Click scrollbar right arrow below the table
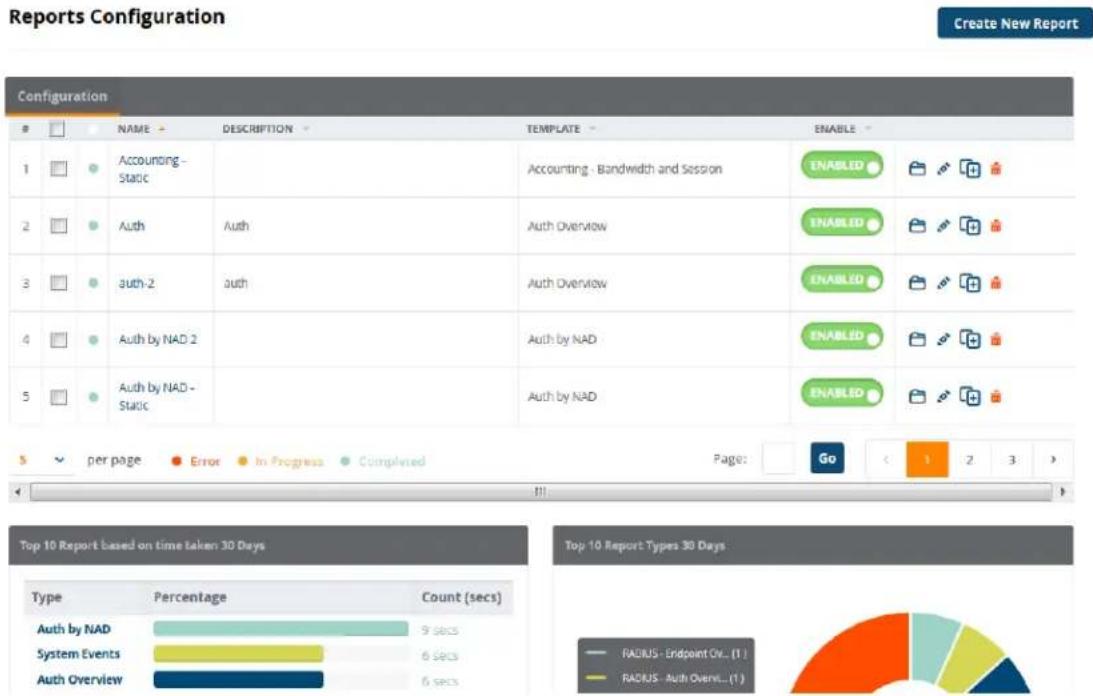Image resolution: width=1093 pixels, height=696 pixels. (1062, 492)
